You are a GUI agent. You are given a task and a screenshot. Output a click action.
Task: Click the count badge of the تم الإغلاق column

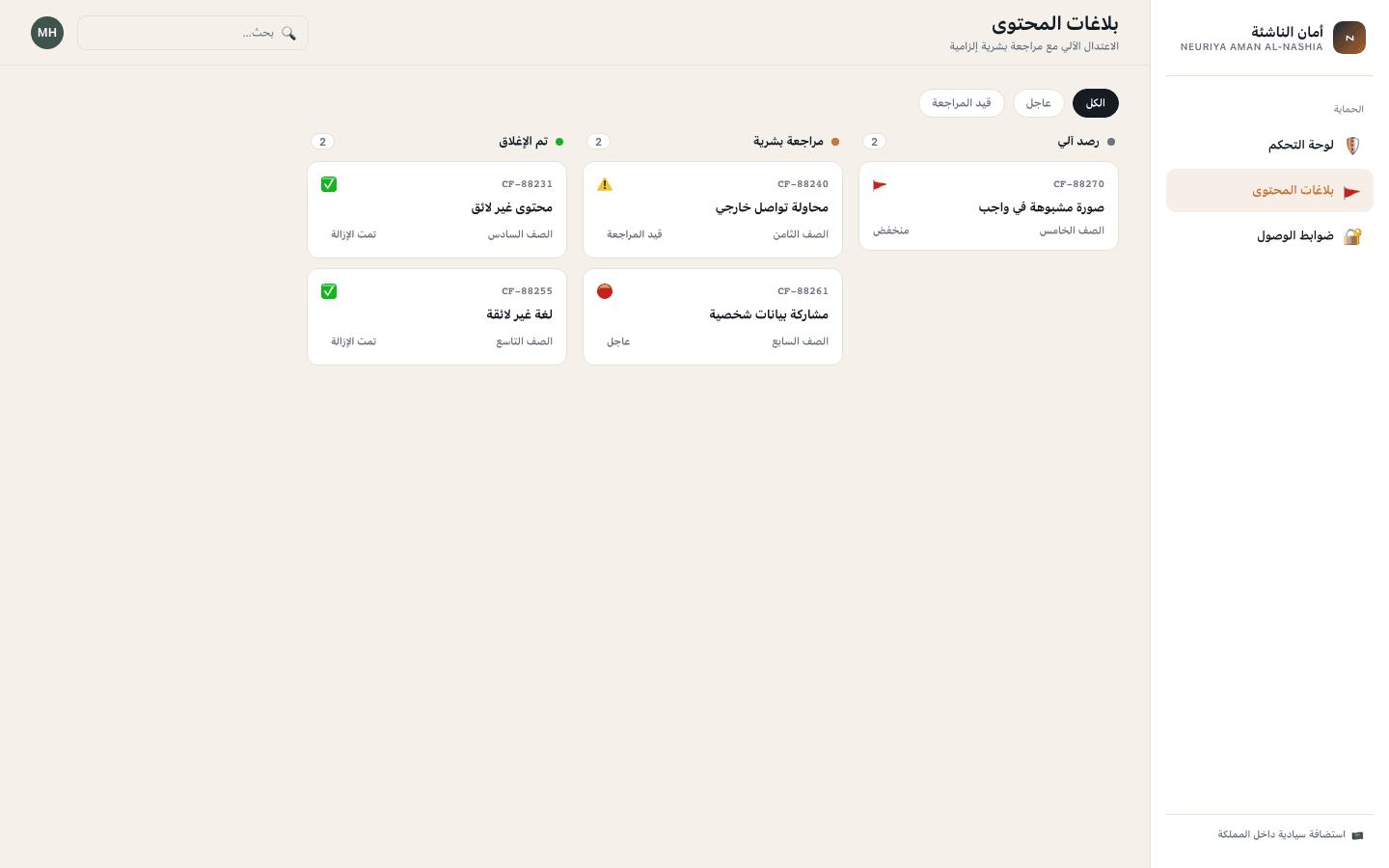(x=323, y=142)
